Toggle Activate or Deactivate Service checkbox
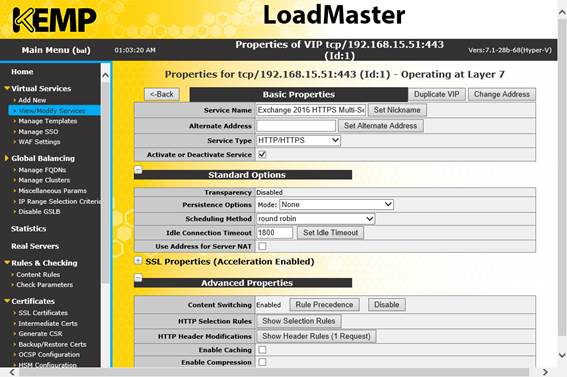567x377 pixels. tap(262, 155)
